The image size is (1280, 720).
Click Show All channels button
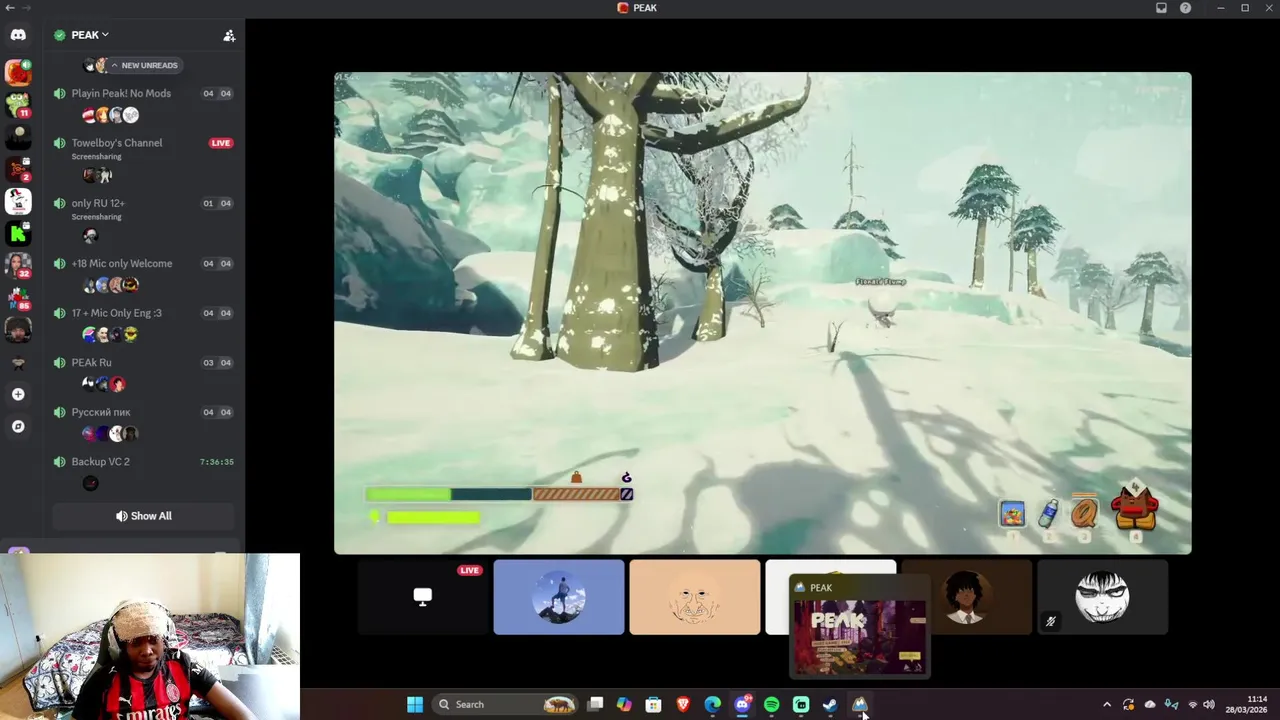click(x=144, y=516)
